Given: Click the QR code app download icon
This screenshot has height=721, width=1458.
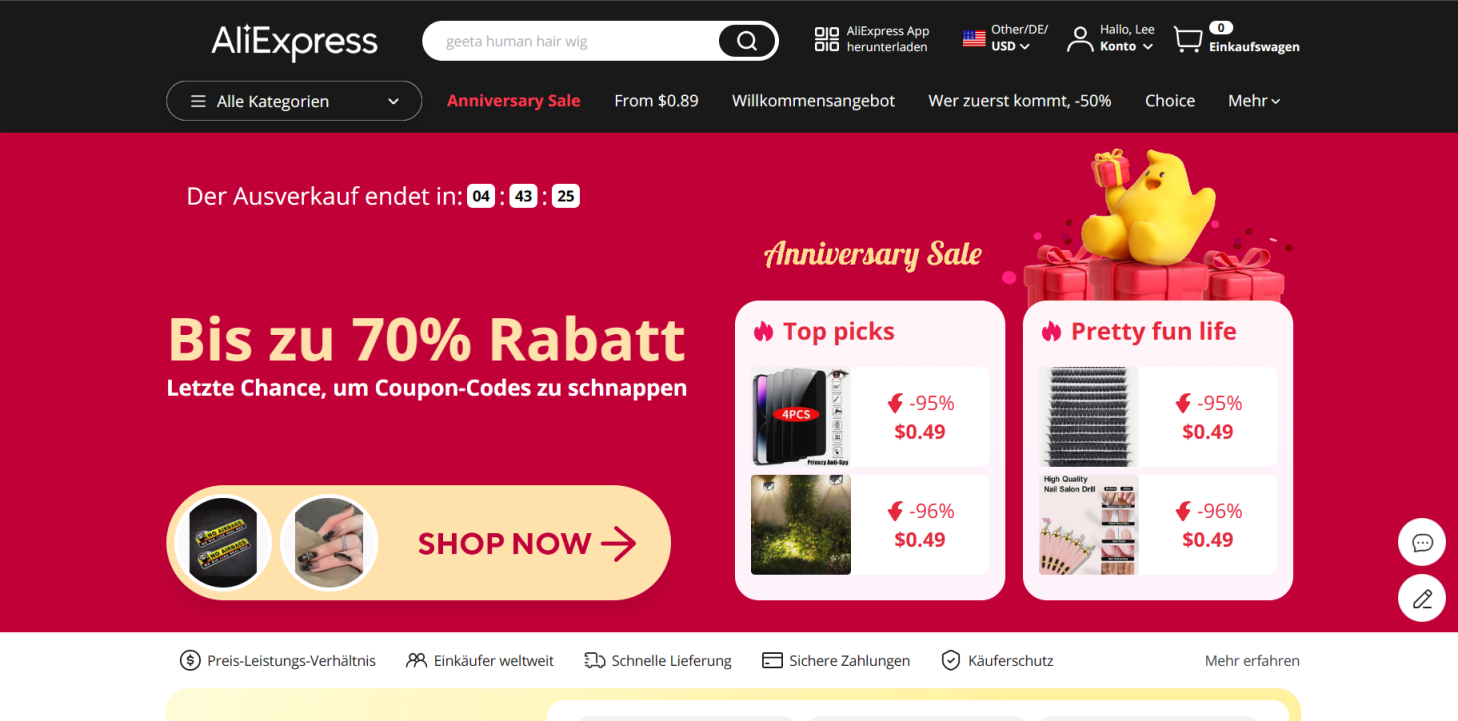Looking at the screenshot, I should coord(826,39).
